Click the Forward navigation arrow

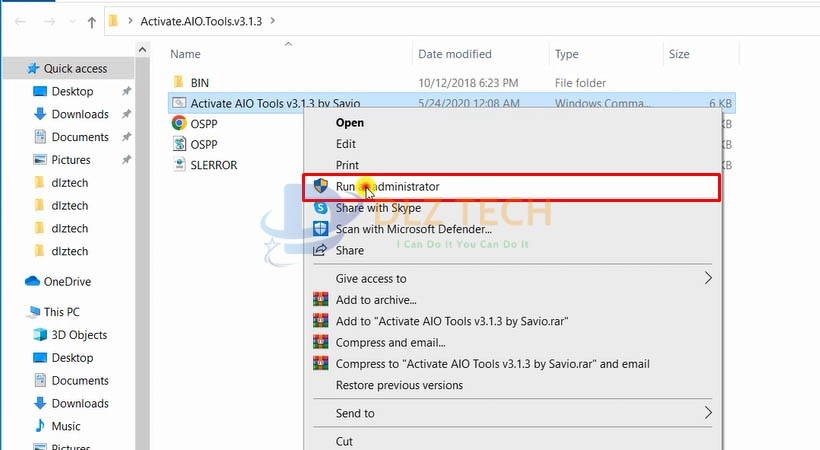[49, 21]
